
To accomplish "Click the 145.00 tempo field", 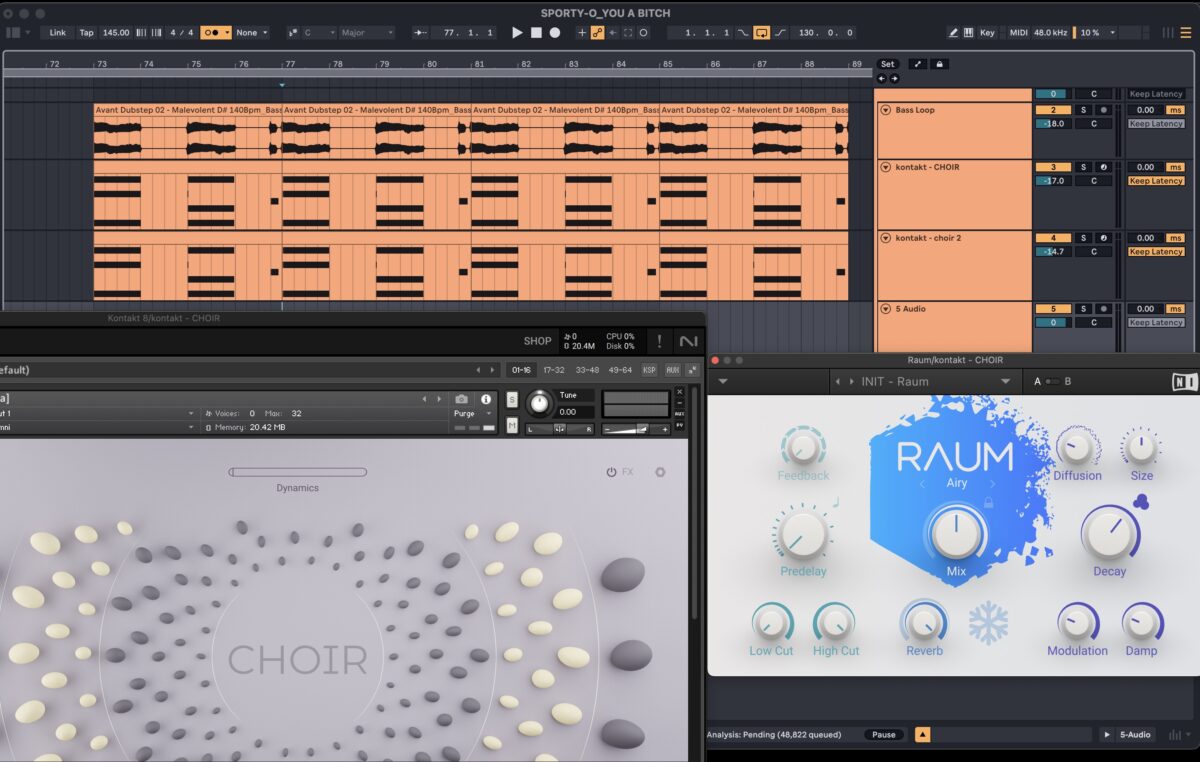I will 116,32.
